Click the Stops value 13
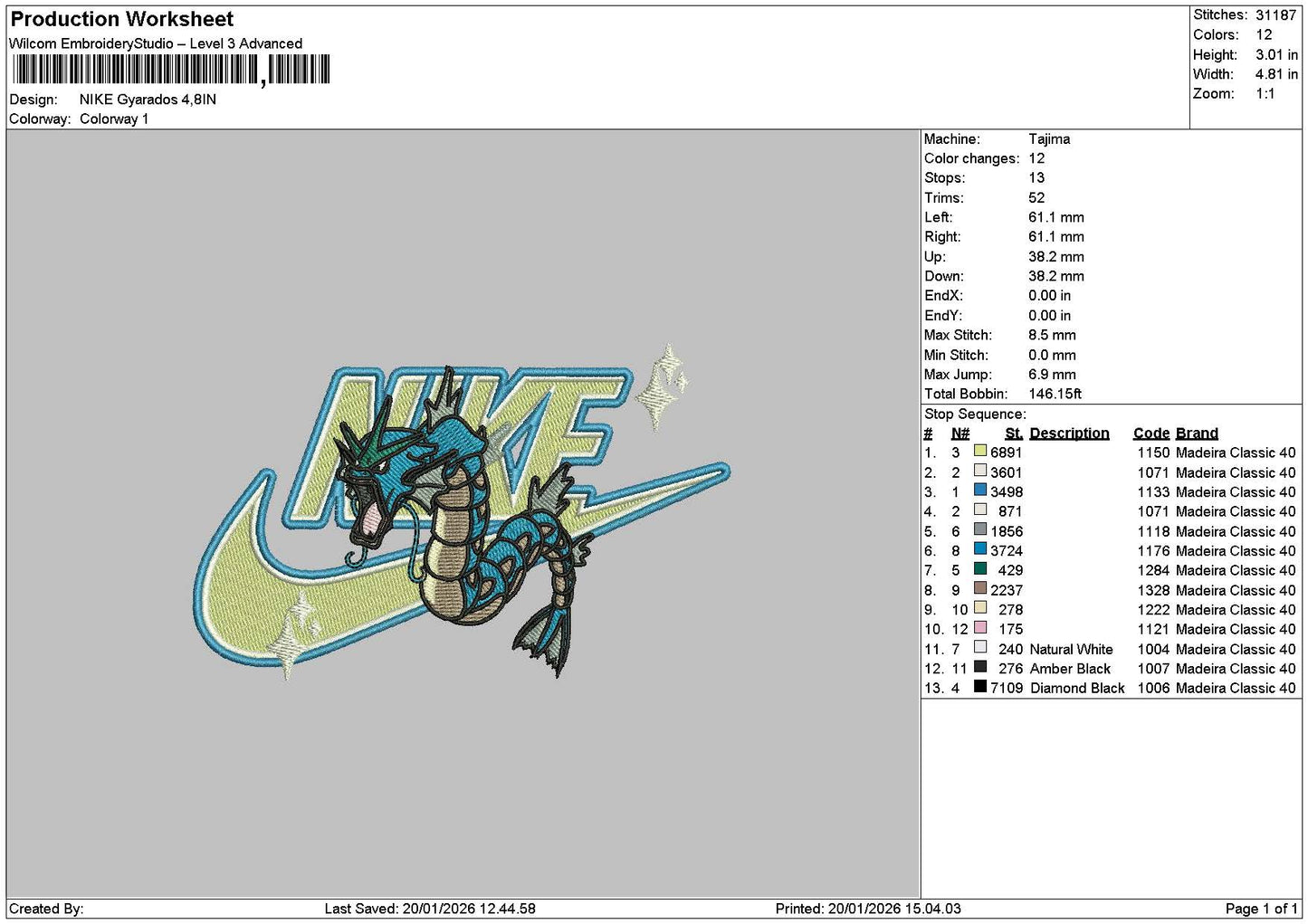The height and width of the screenshot is (924, 1308). 1036,178
